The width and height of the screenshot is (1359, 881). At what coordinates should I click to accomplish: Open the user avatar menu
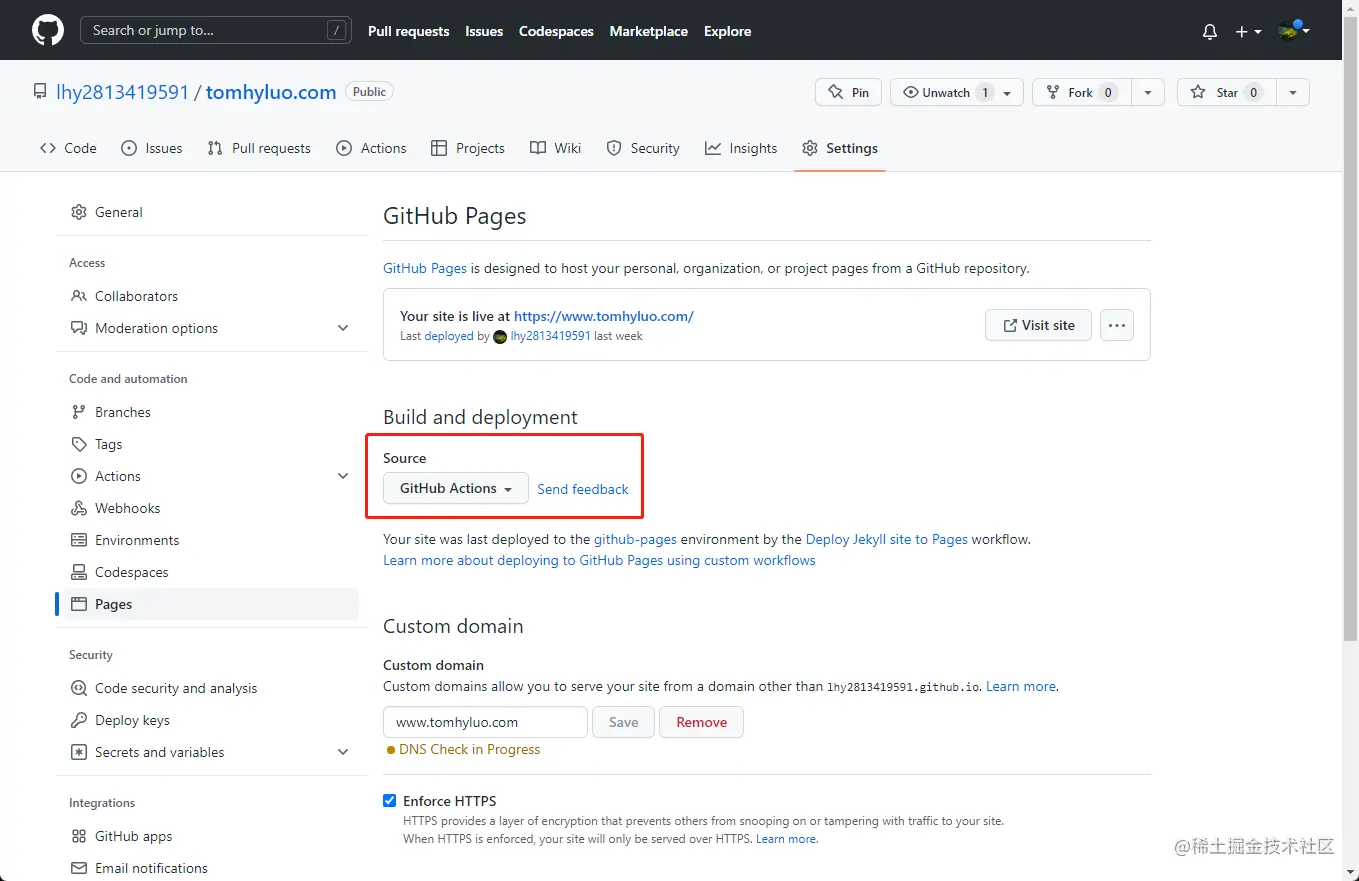[1294, 31]
